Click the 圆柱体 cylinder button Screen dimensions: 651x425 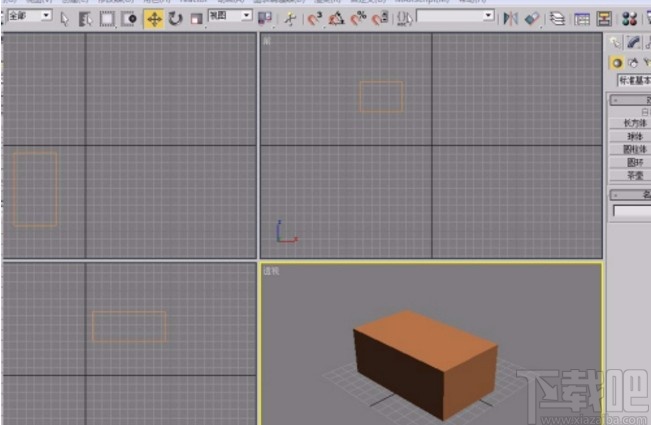tap(630, 149)
